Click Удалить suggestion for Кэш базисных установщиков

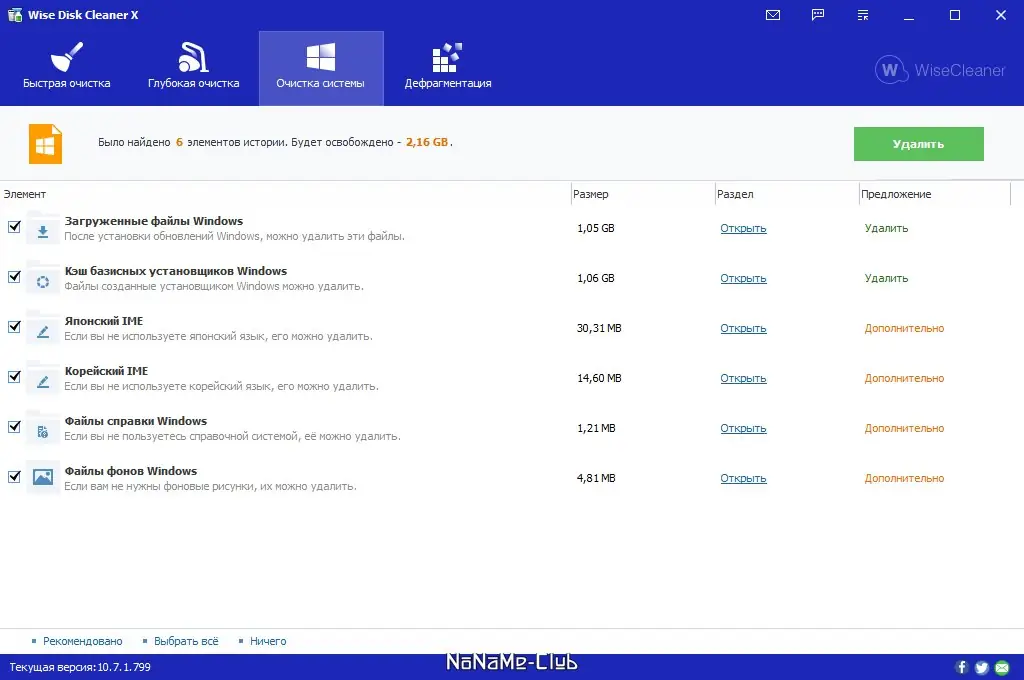click(x=886, y=278)
